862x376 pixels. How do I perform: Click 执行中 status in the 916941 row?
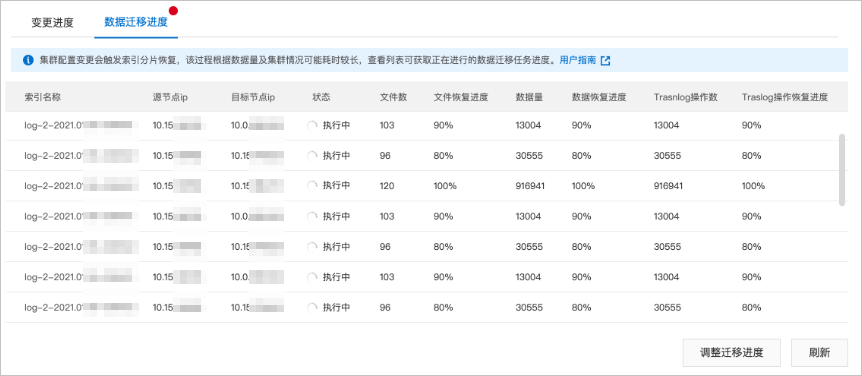pyautogui.click(x=336, y=186)
